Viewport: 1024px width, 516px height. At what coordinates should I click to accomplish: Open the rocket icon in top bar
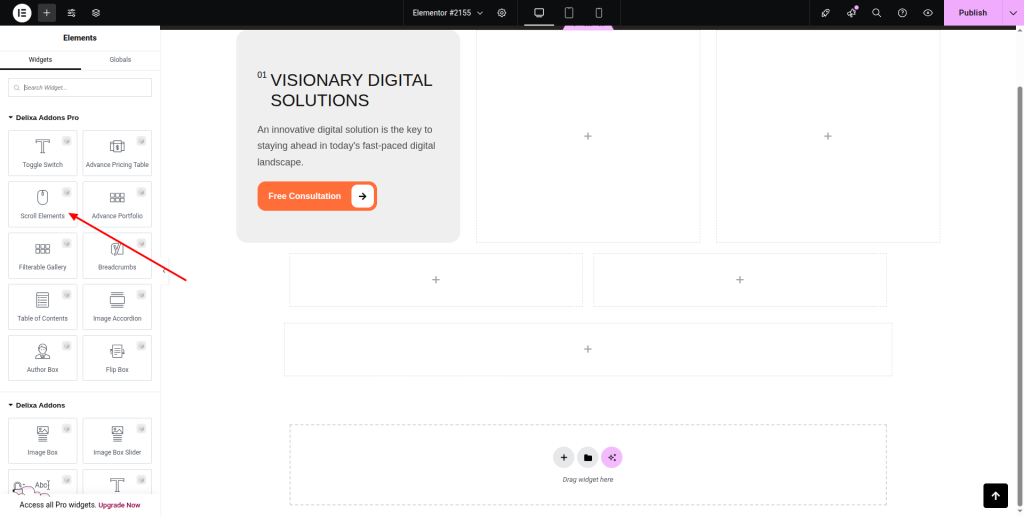point(825,12)
